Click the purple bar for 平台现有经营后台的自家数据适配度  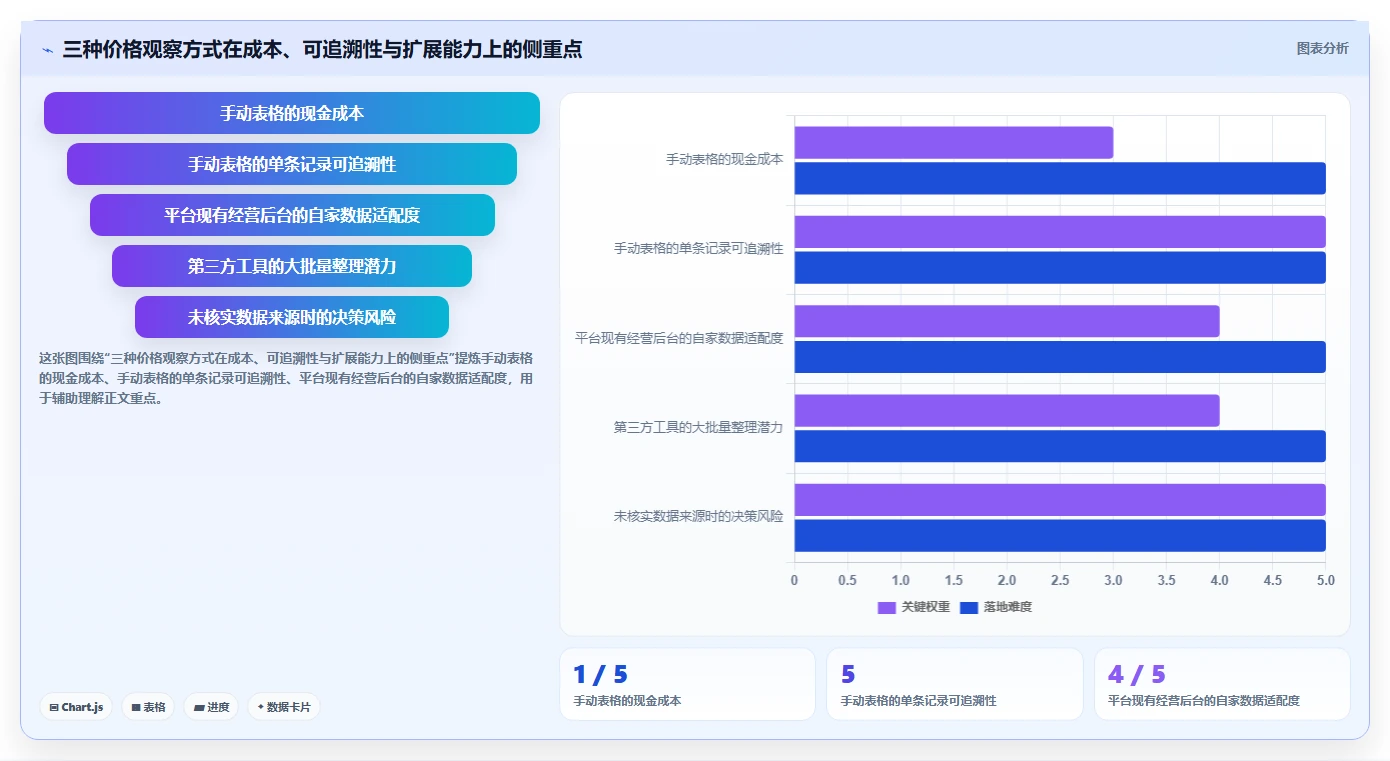pos(1007,321)
